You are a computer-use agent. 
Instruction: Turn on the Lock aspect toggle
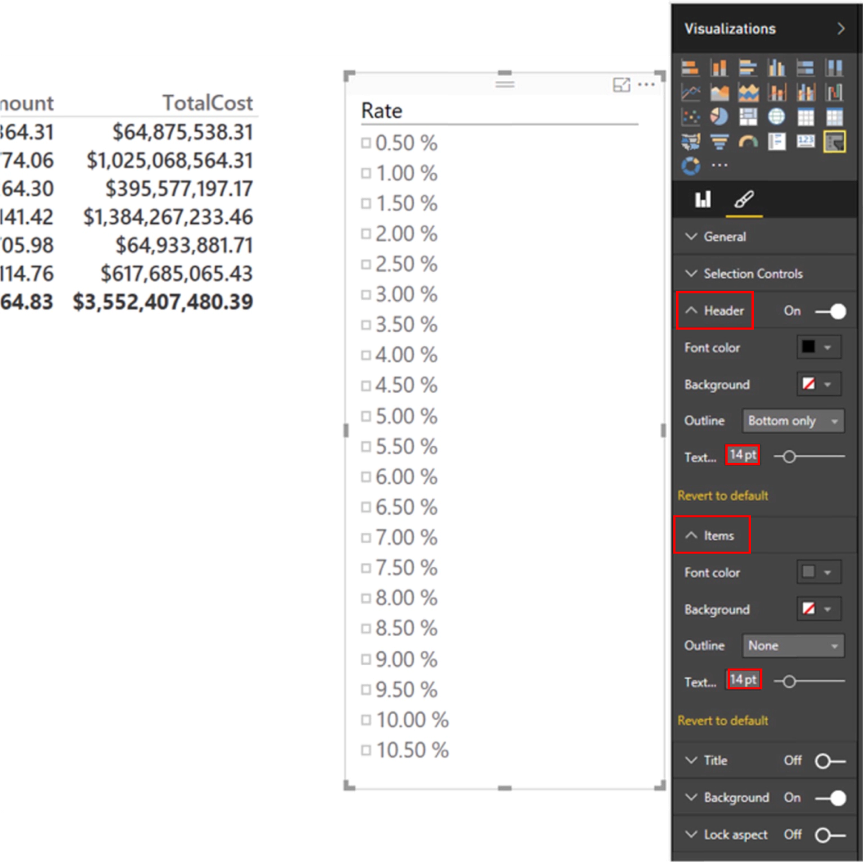click(830, 835)
